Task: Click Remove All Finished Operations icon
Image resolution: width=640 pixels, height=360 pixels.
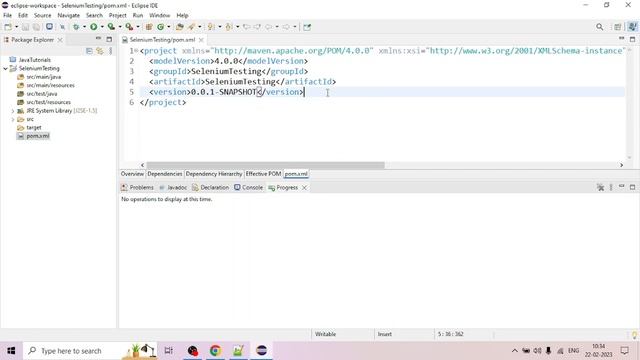Action: click(600, 187)
